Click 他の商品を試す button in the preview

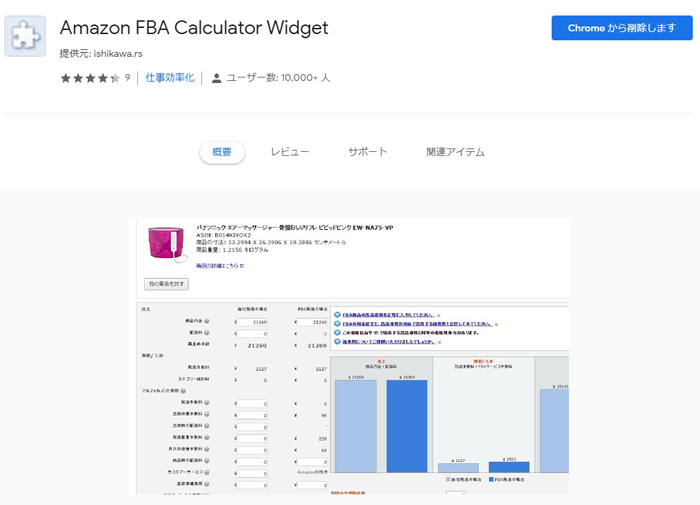(167, 284)
